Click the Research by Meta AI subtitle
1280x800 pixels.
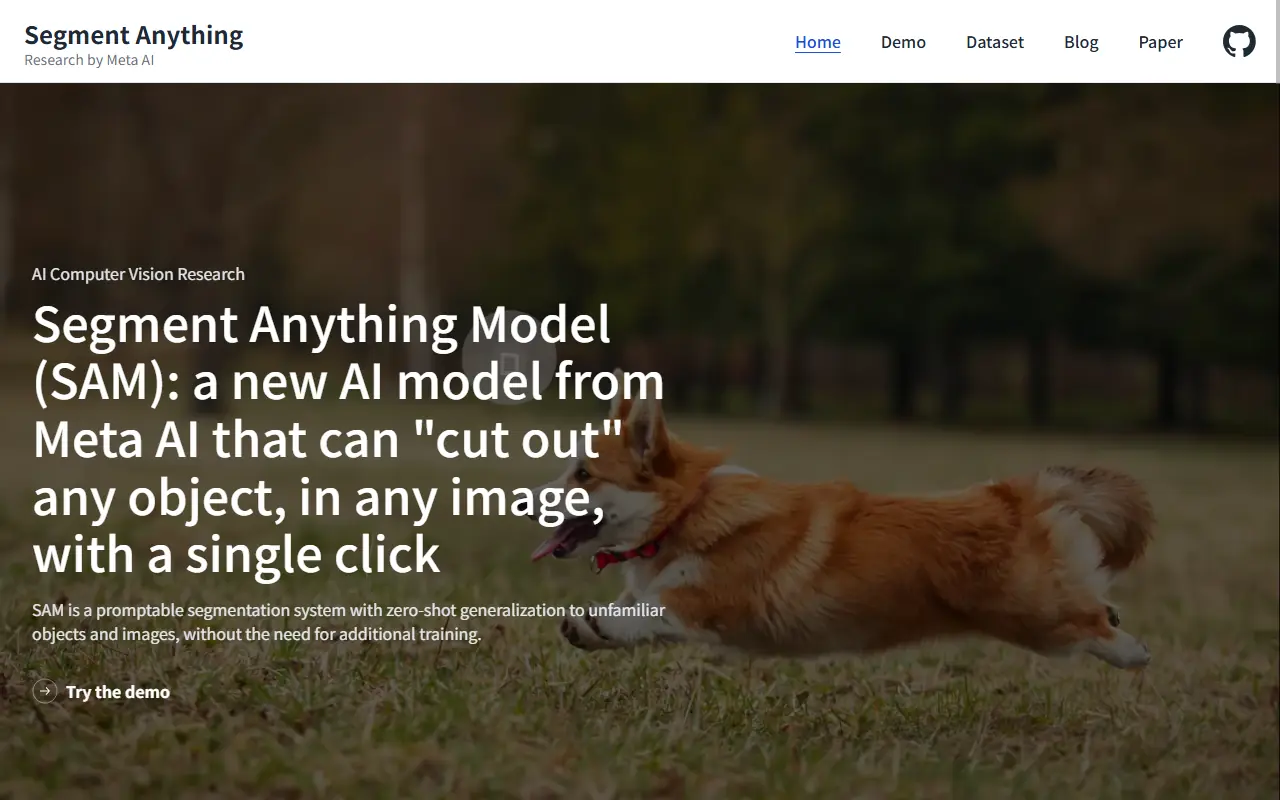pos(89,60)
